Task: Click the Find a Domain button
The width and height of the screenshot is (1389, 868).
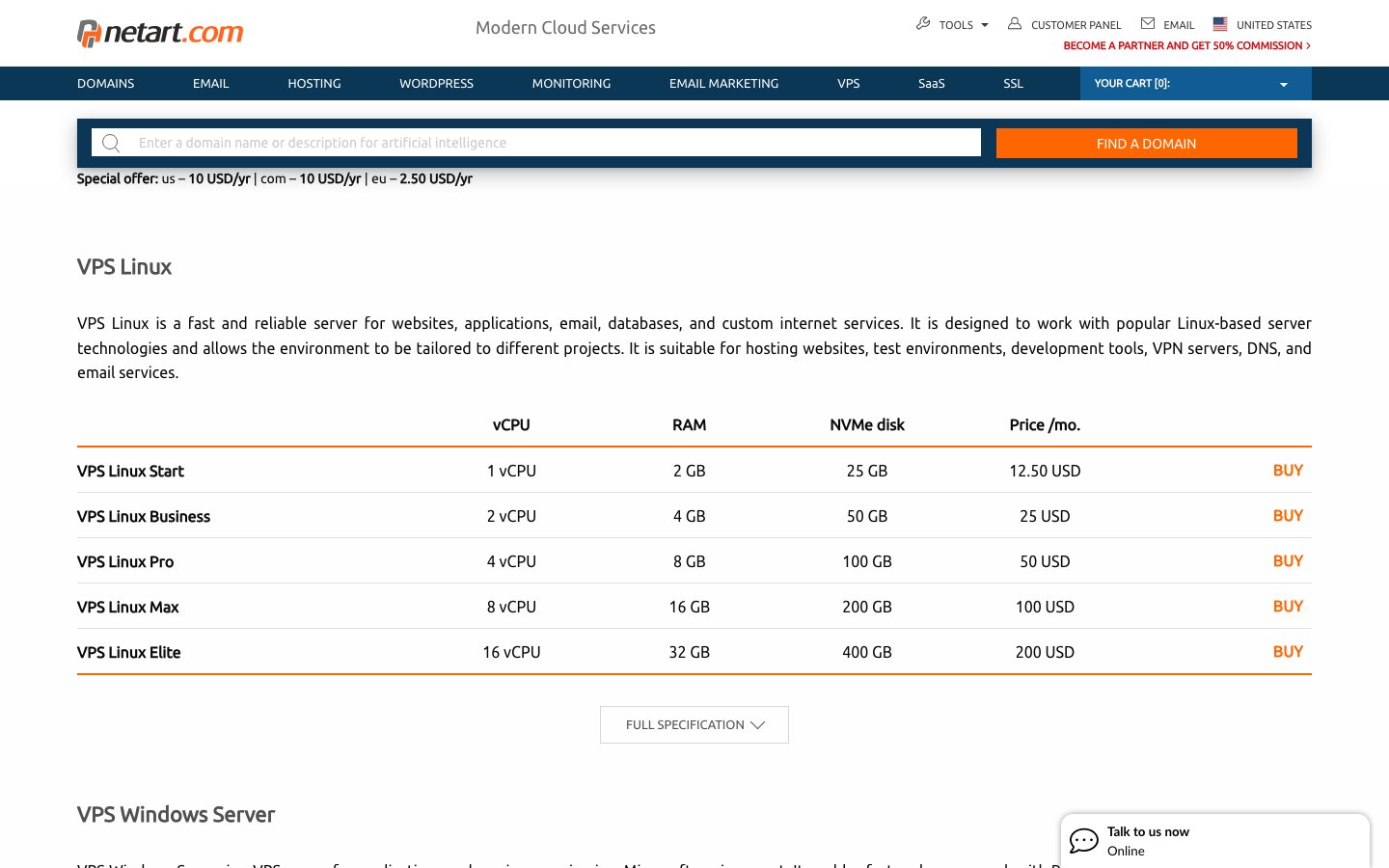Action: (1147, 144)
